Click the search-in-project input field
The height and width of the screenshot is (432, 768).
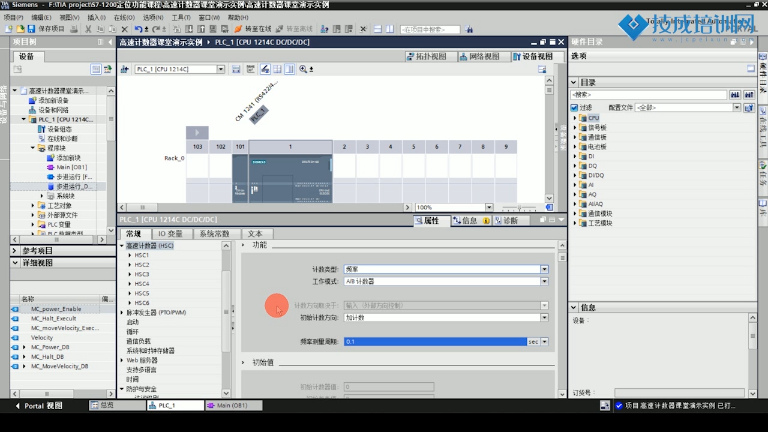pyautogui.click(x=430, y=29)
